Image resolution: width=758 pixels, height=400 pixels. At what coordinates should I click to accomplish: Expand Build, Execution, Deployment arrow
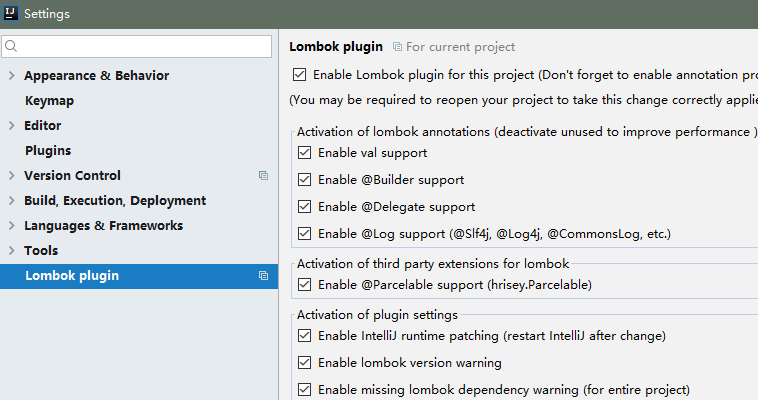click(x=11, y=201)
